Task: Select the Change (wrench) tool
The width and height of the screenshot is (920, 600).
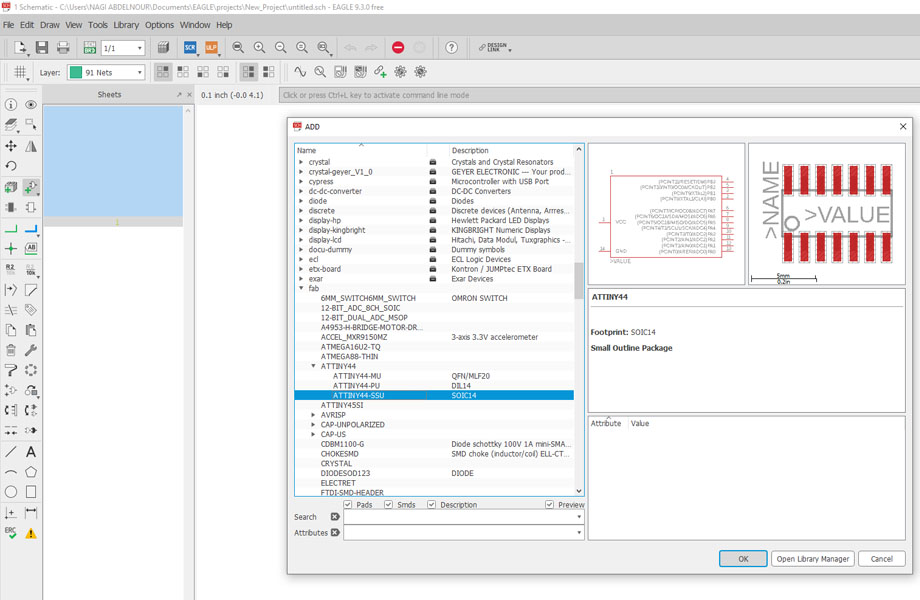Action: (31, 350)
